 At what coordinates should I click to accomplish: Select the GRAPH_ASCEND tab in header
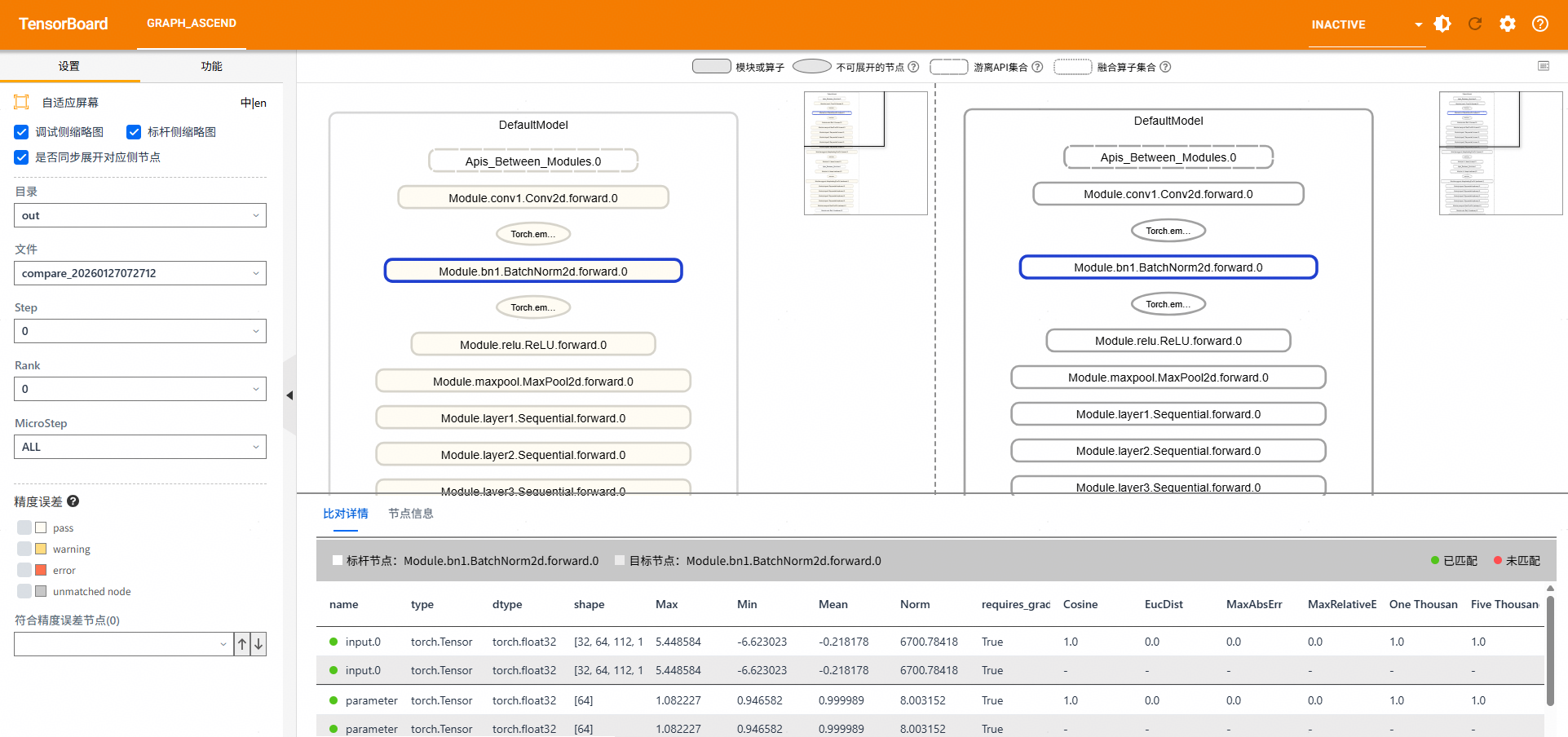coord(192,24)
